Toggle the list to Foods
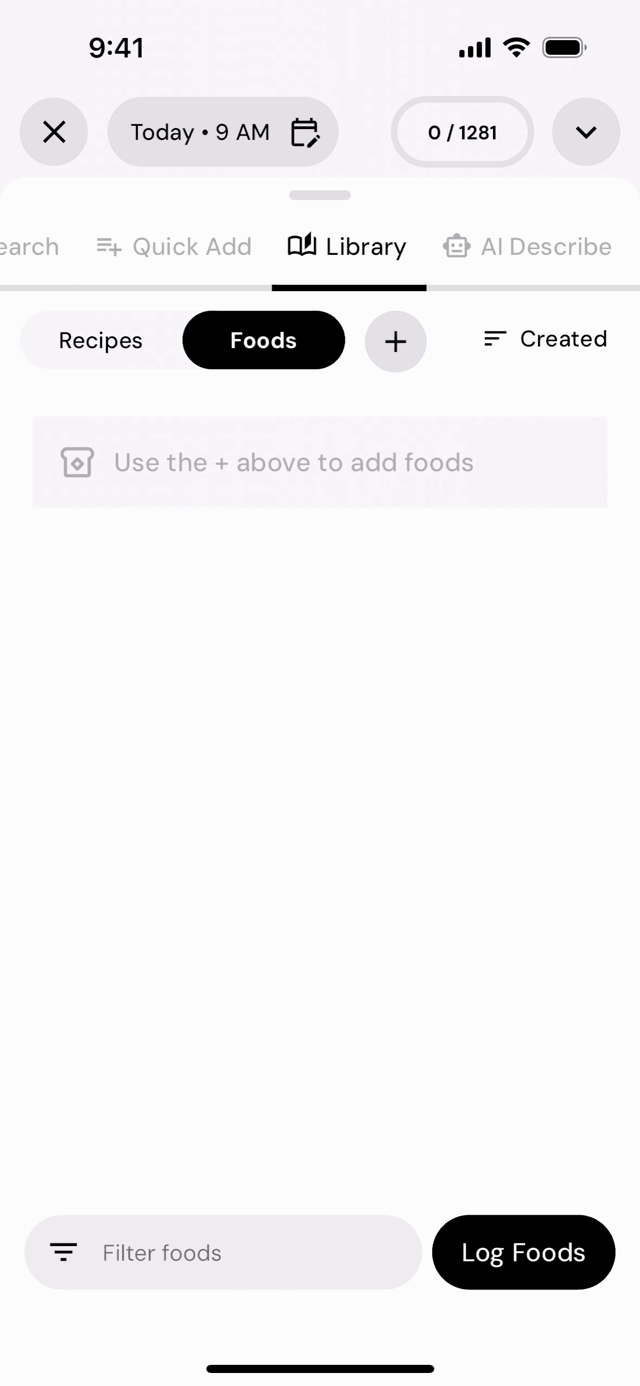Image resolution: width=640 pixels, height=1386 pixels. tap(264, 340)
